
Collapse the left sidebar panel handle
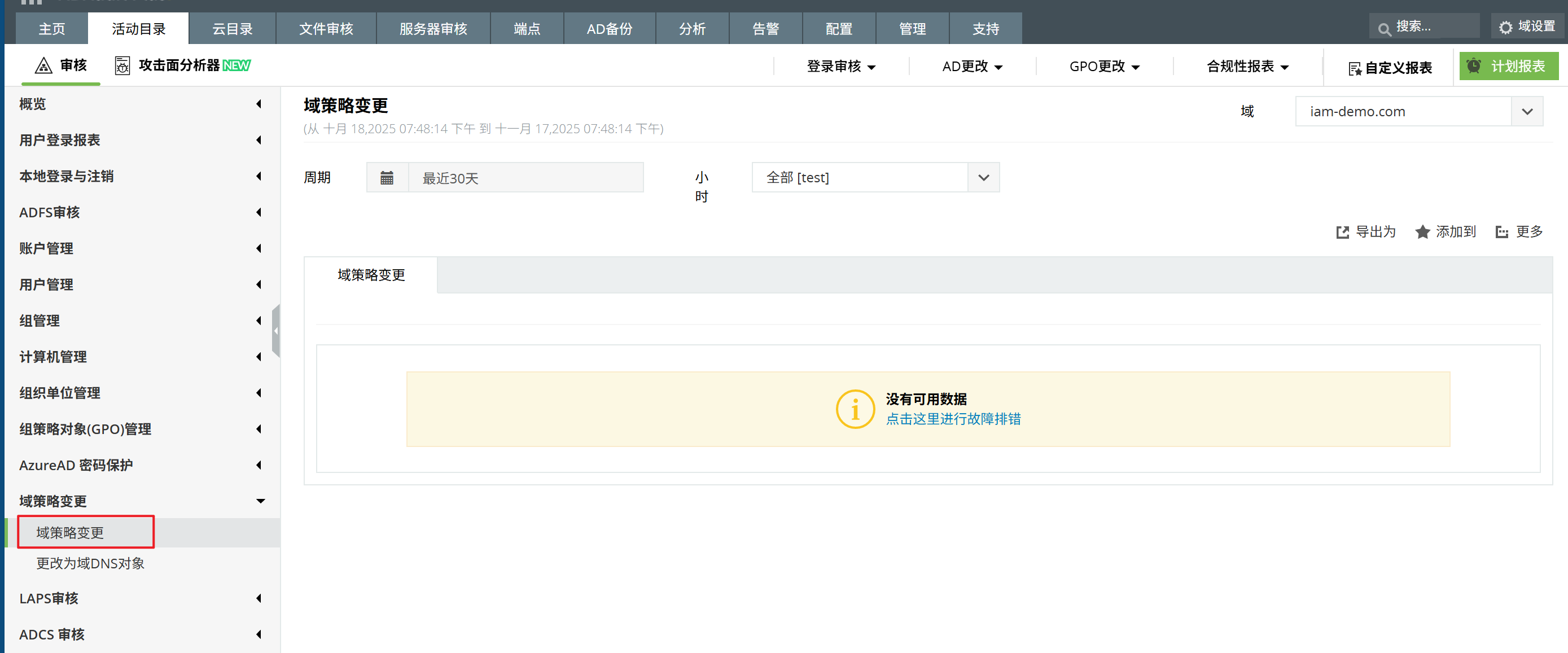(276, 331)
